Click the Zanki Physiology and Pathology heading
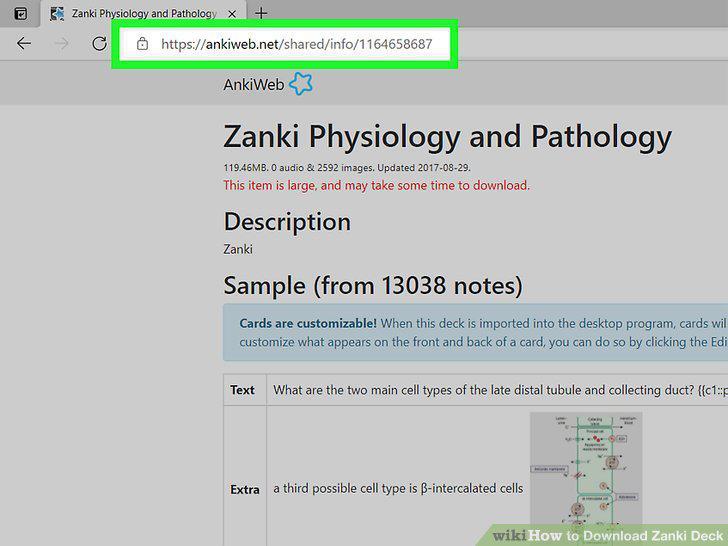728x546 pixels. pyautogui.click(x=448, y=136)
